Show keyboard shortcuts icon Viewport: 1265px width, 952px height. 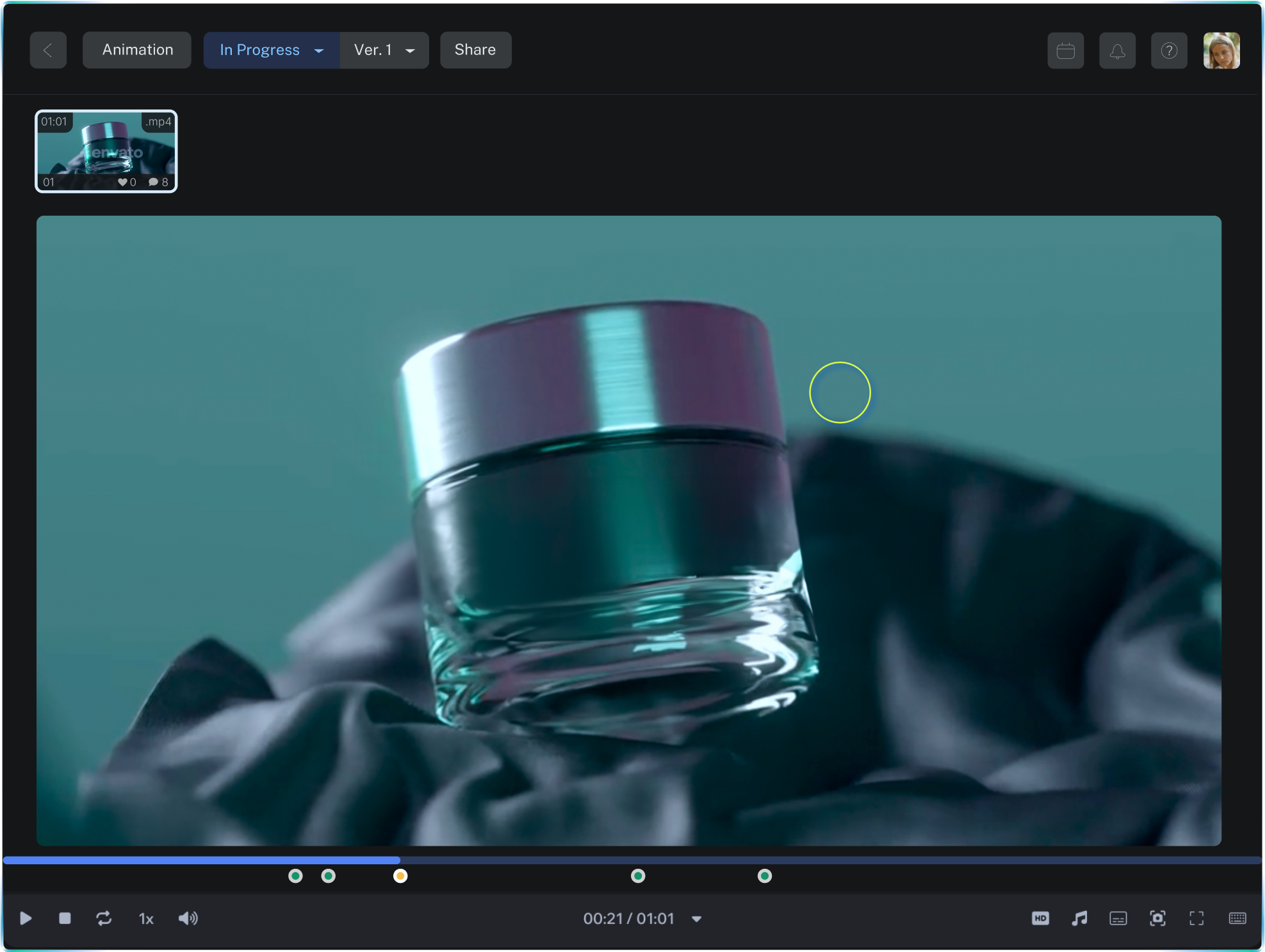[x=1237, y=919]
